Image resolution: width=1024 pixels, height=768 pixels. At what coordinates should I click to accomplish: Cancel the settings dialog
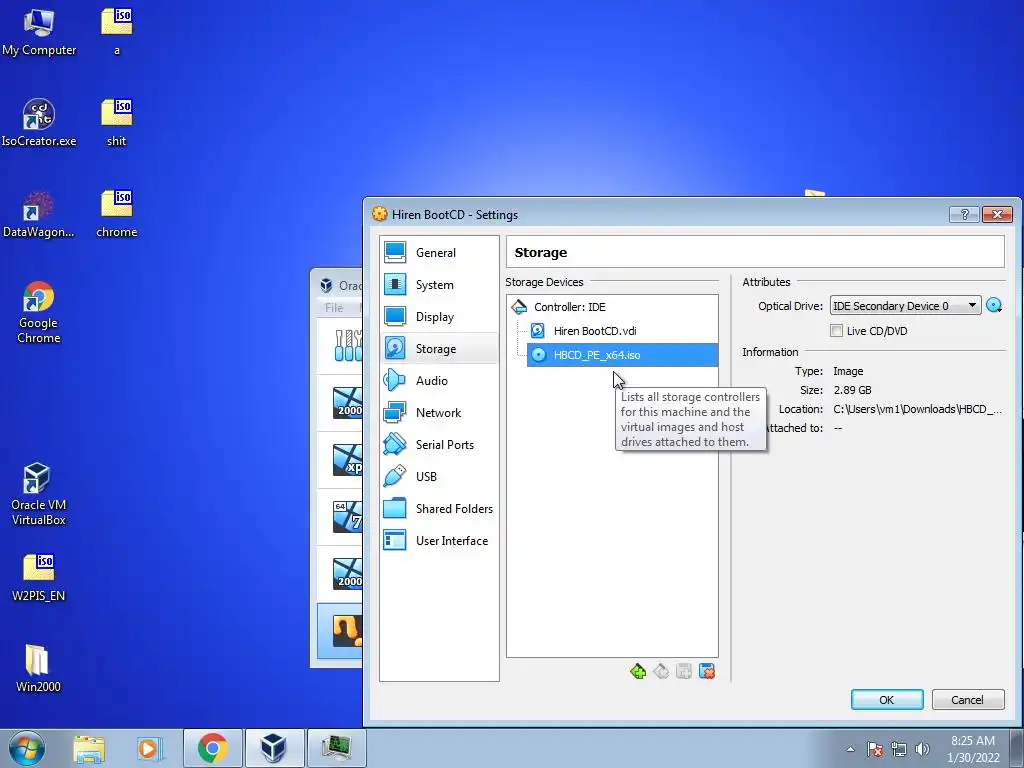point(967,699)
